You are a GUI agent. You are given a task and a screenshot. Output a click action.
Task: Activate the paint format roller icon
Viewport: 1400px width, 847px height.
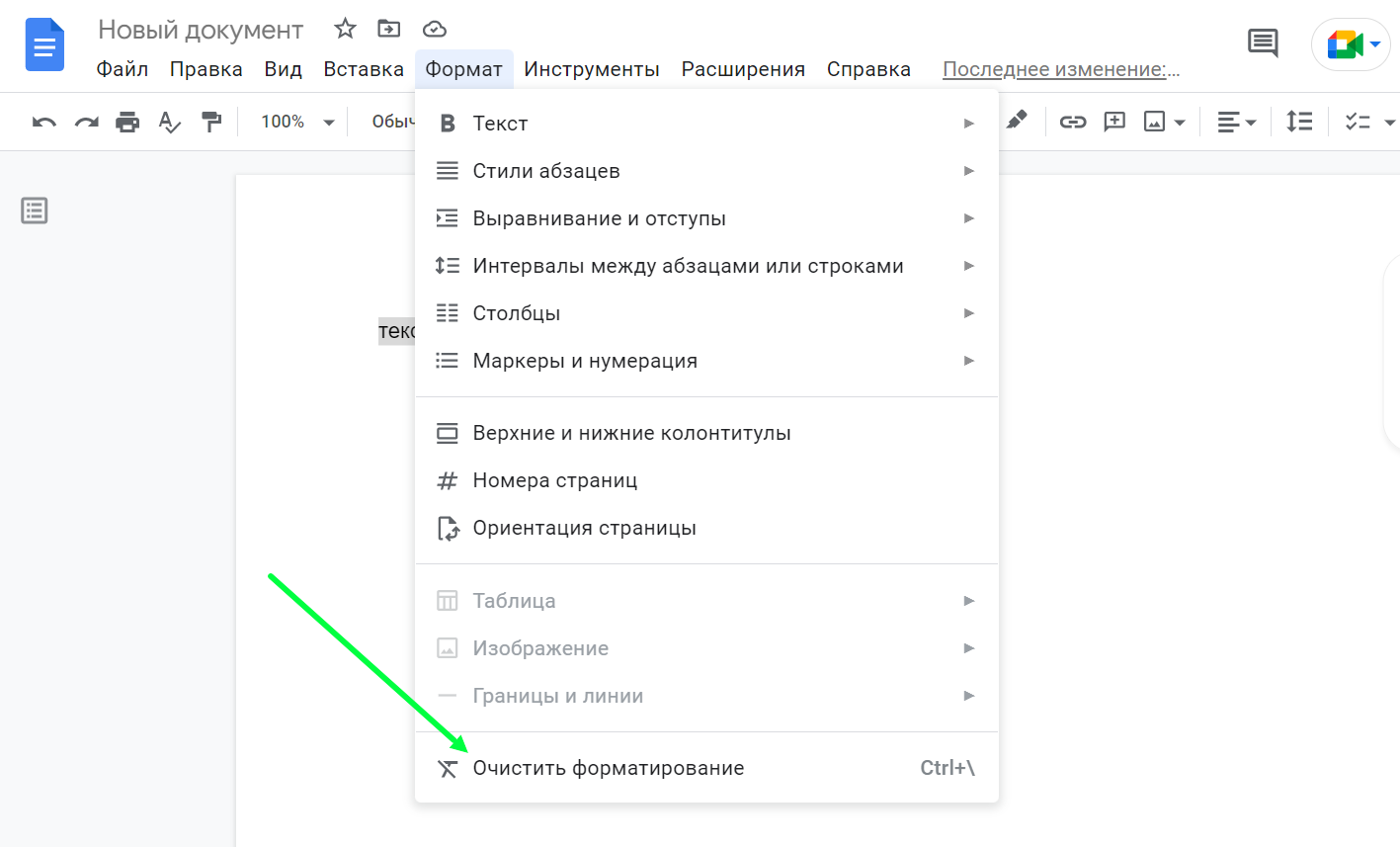click(x=211, y=122)
